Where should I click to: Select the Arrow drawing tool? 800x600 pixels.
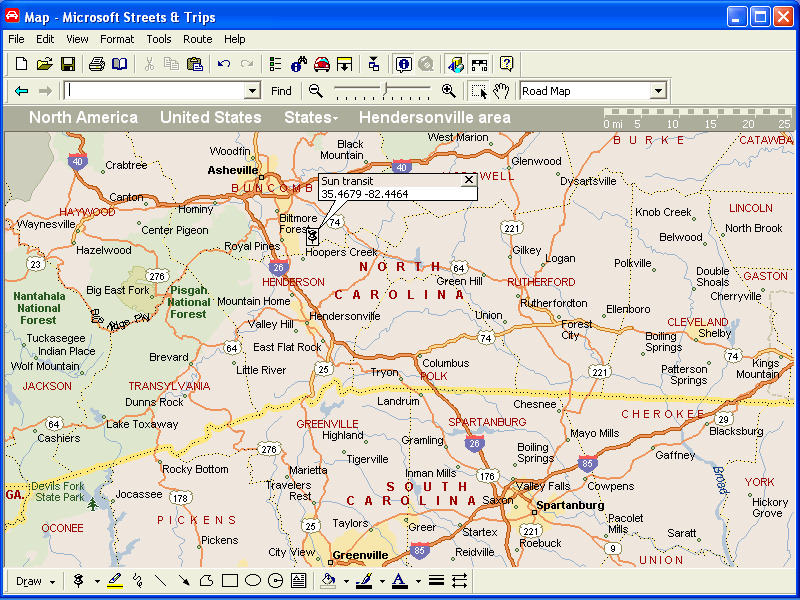click(x=184, y=580)
